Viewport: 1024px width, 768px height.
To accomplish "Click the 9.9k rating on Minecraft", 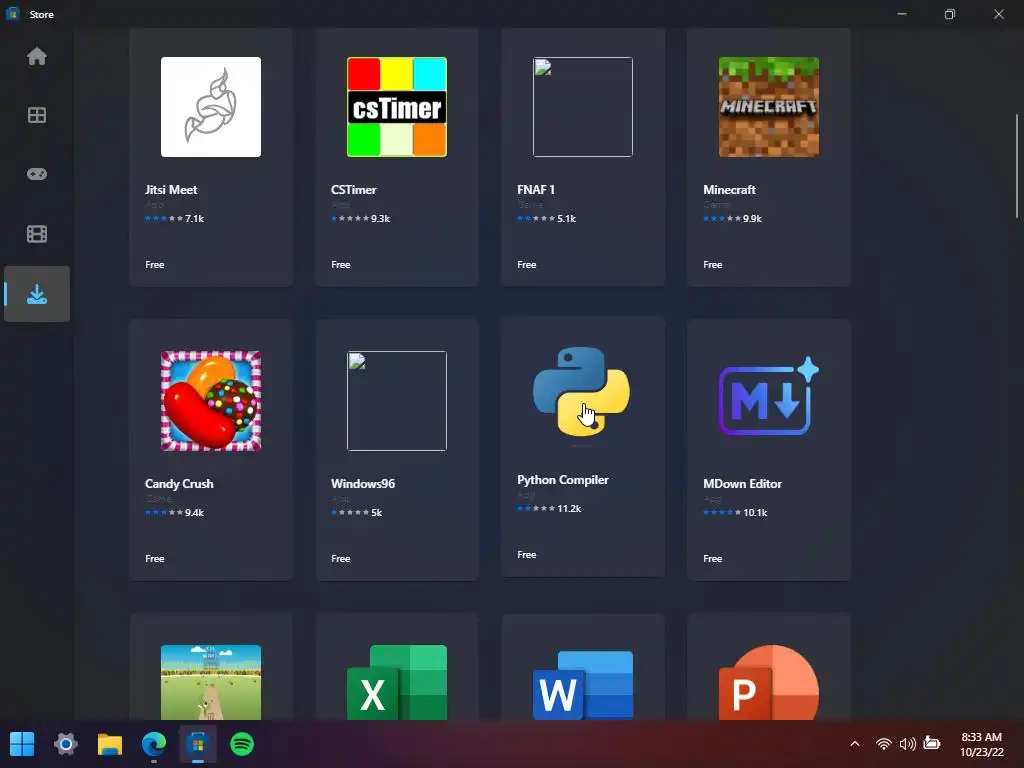I will click(752, 219).
